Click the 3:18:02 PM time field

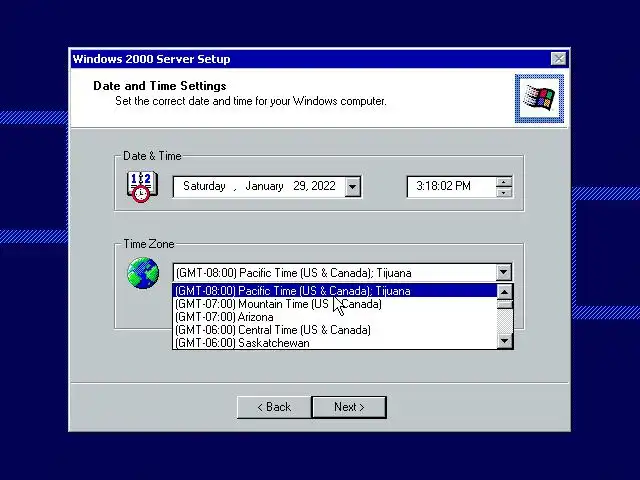click(x=451, y=187)
